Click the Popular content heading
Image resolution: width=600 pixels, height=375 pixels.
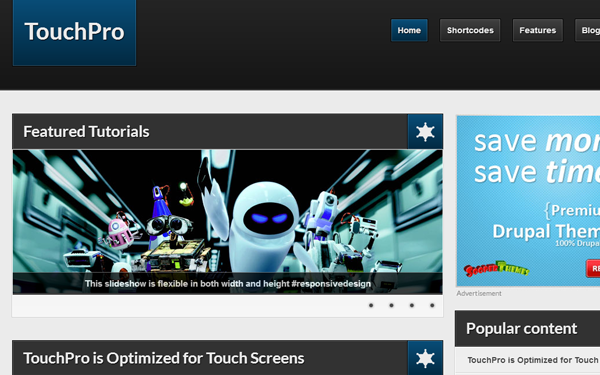click(522, 329)
